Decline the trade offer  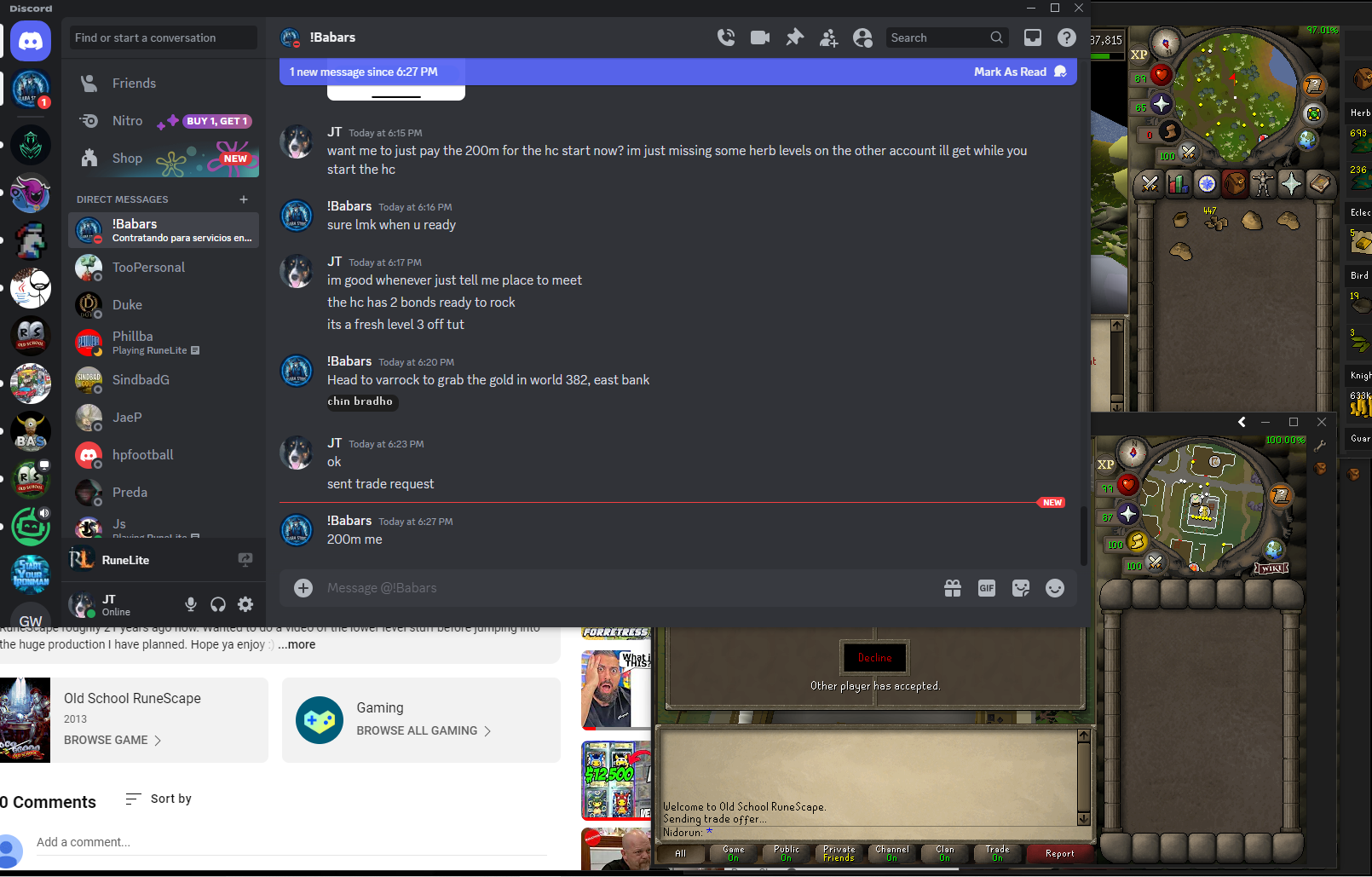pyautogui.click(x=875, y=657)
